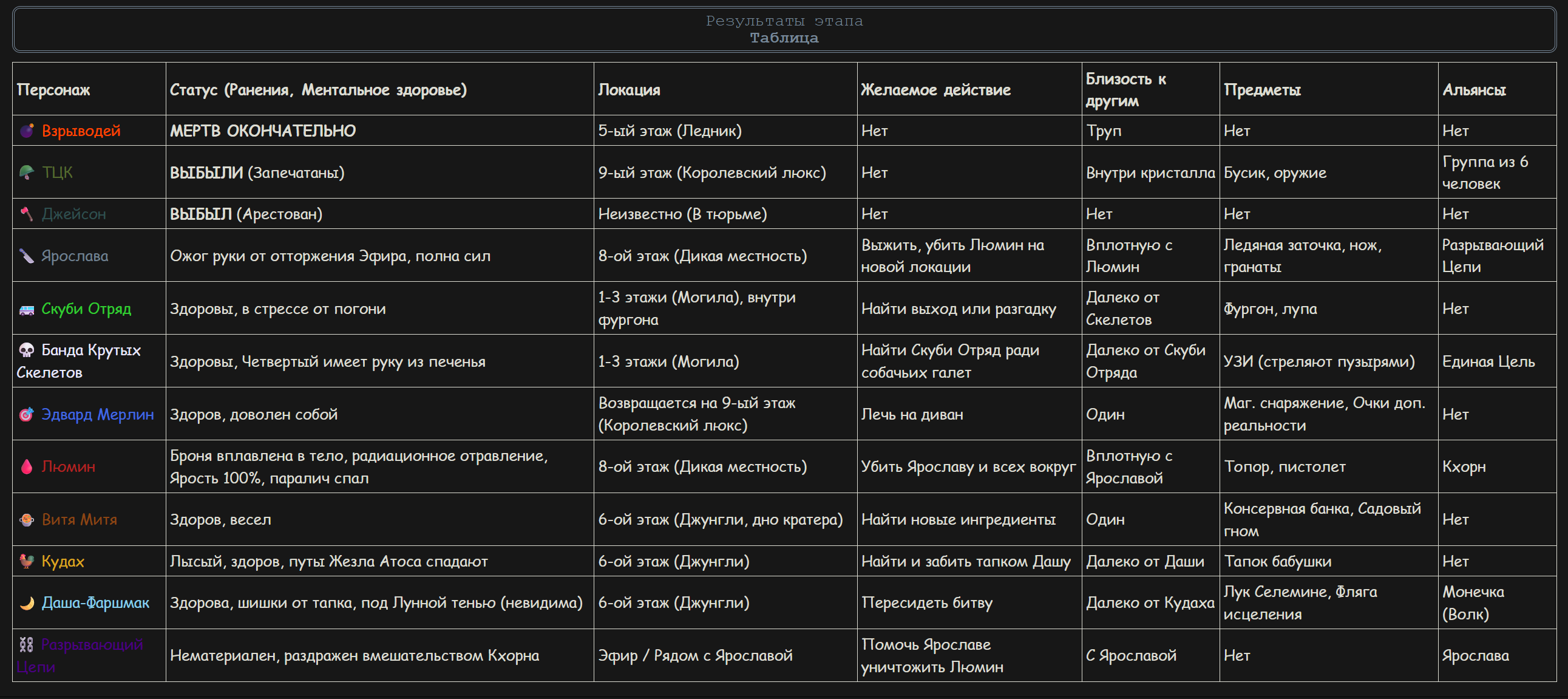Screen dimensions: 1568x699
Task: Click the skull icon beside Банда Крутых Скелетов
Action: [26, 351]
